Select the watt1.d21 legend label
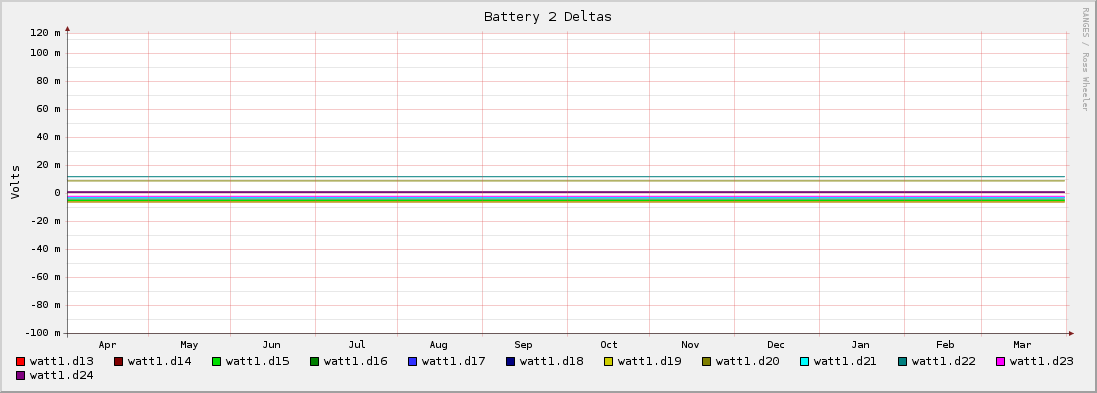This screenshot has width=1097, height=393. 845,362
